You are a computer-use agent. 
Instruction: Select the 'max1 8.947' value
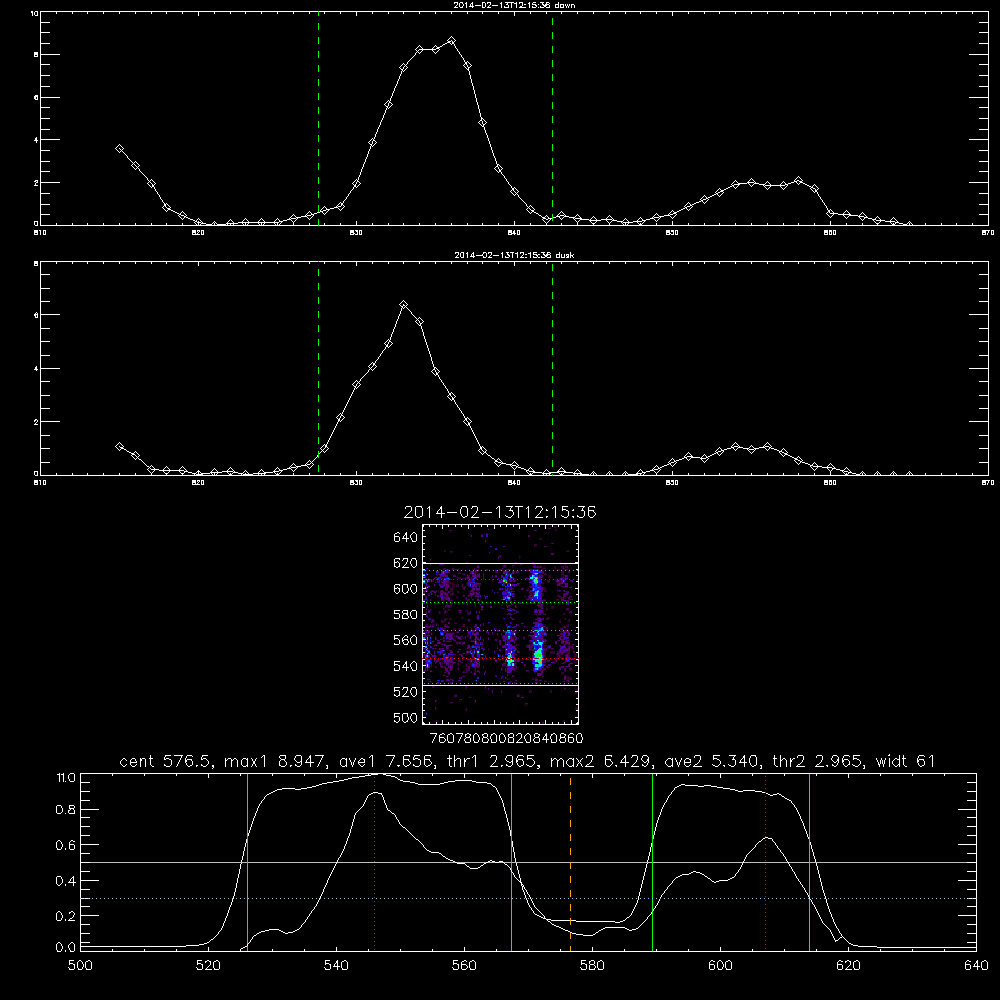click(x=276, y=761)
